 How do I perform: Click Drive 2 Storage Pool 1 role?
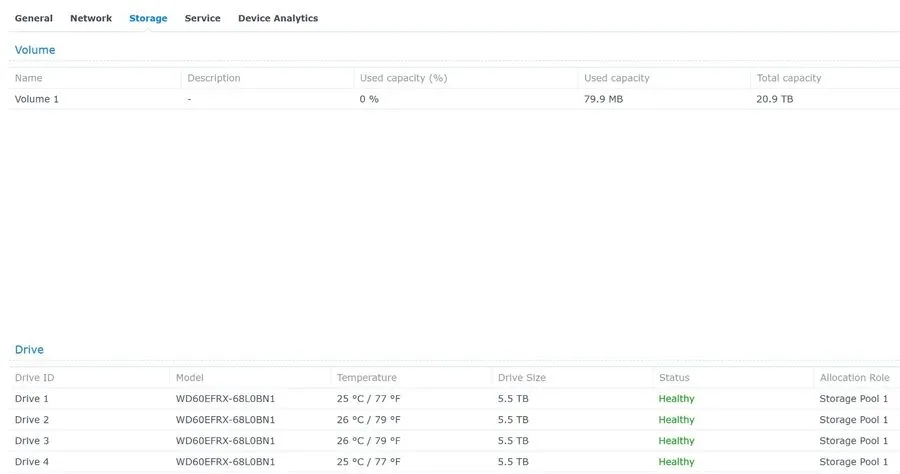tap(854, 420)
